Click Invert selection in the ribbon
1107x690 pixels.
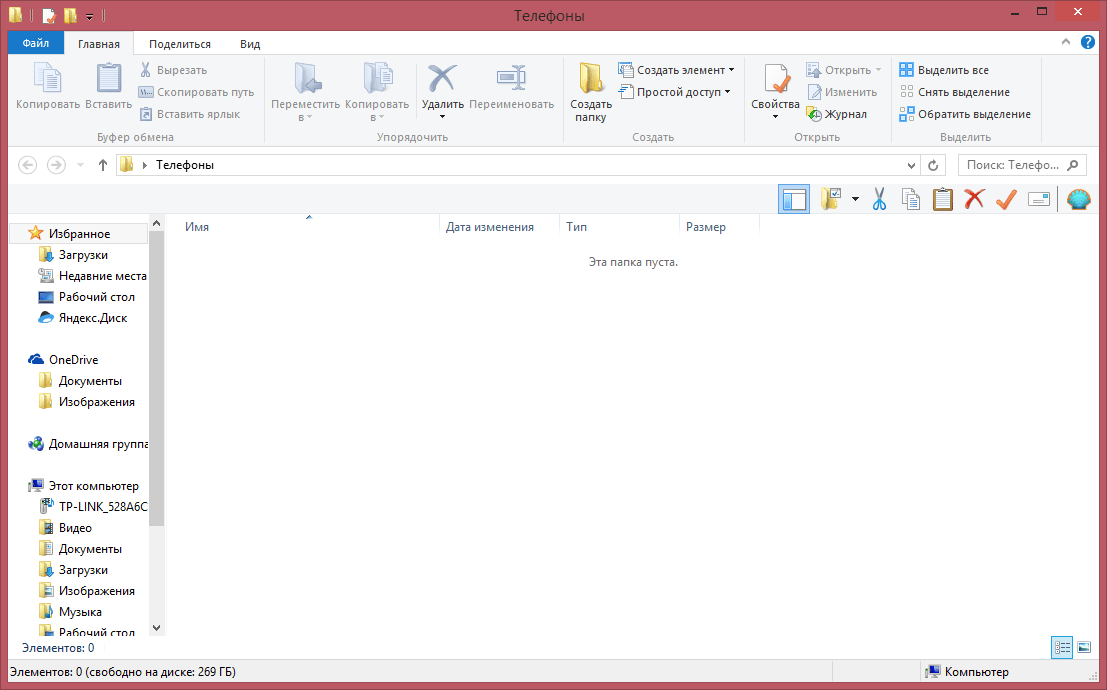(x=965, y=114)
